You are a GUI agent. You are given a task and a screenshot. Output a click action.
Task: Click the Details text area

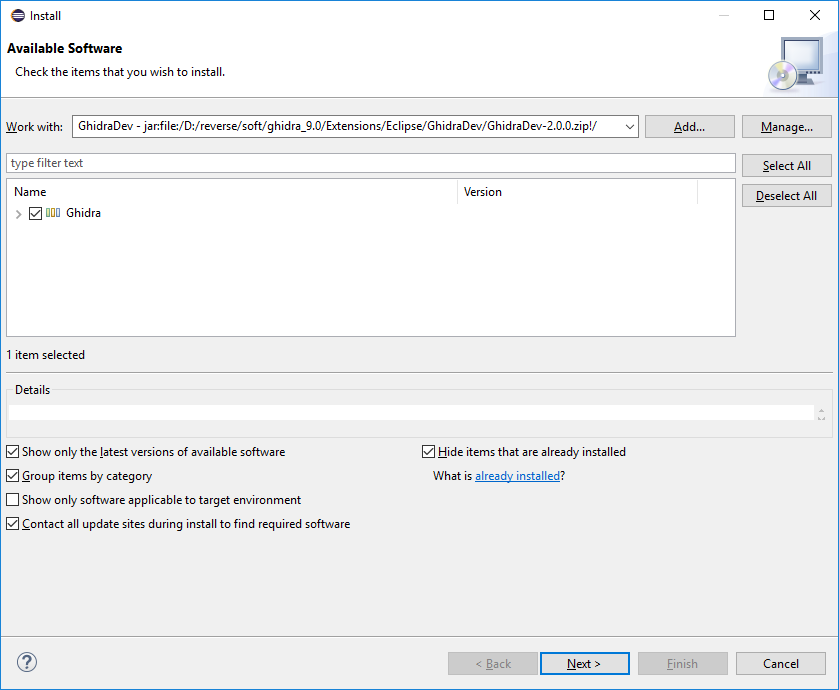click(411, 412)
